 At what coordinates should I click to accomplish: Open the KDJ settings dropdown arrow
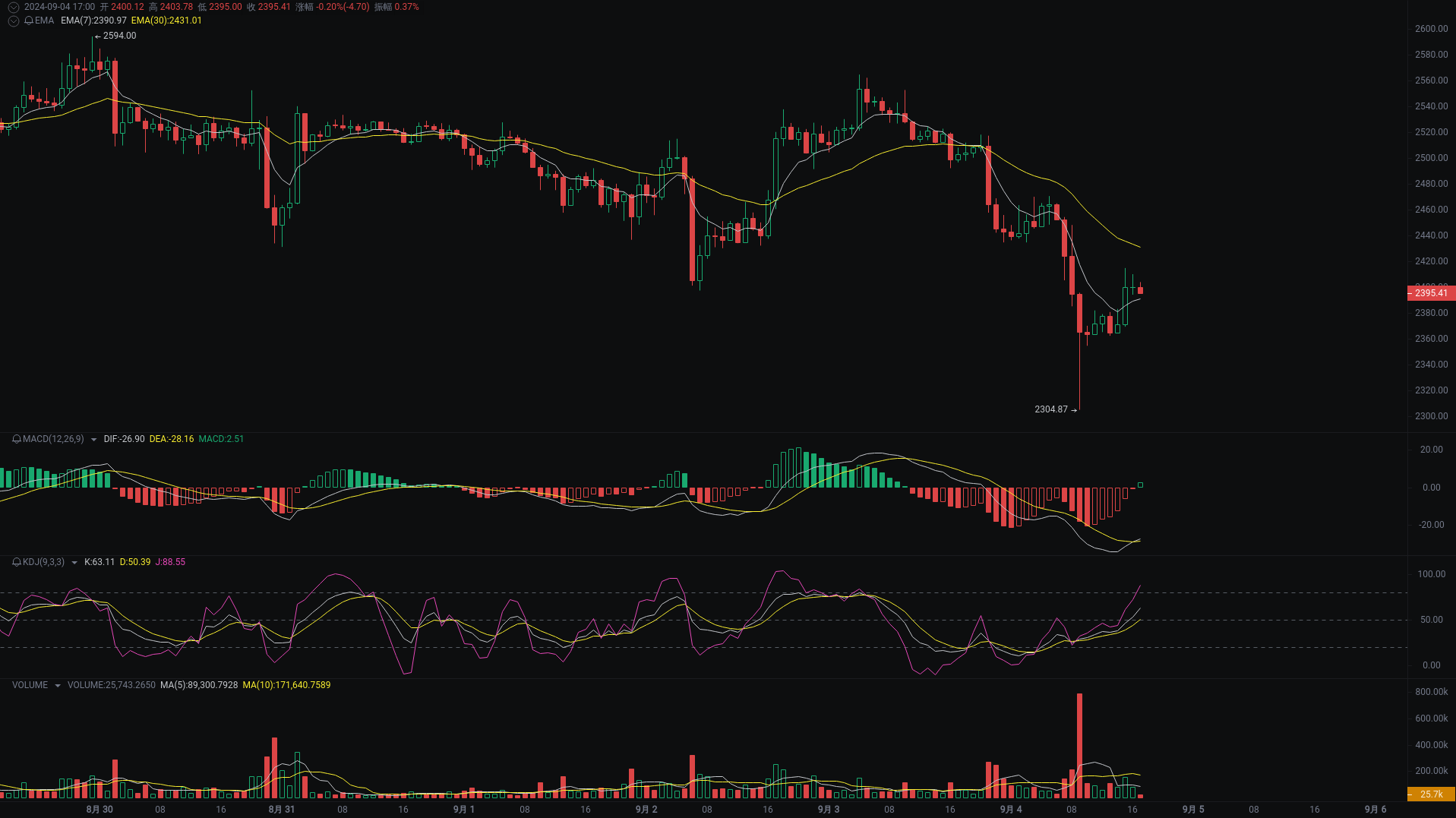(x=74, y=562)
